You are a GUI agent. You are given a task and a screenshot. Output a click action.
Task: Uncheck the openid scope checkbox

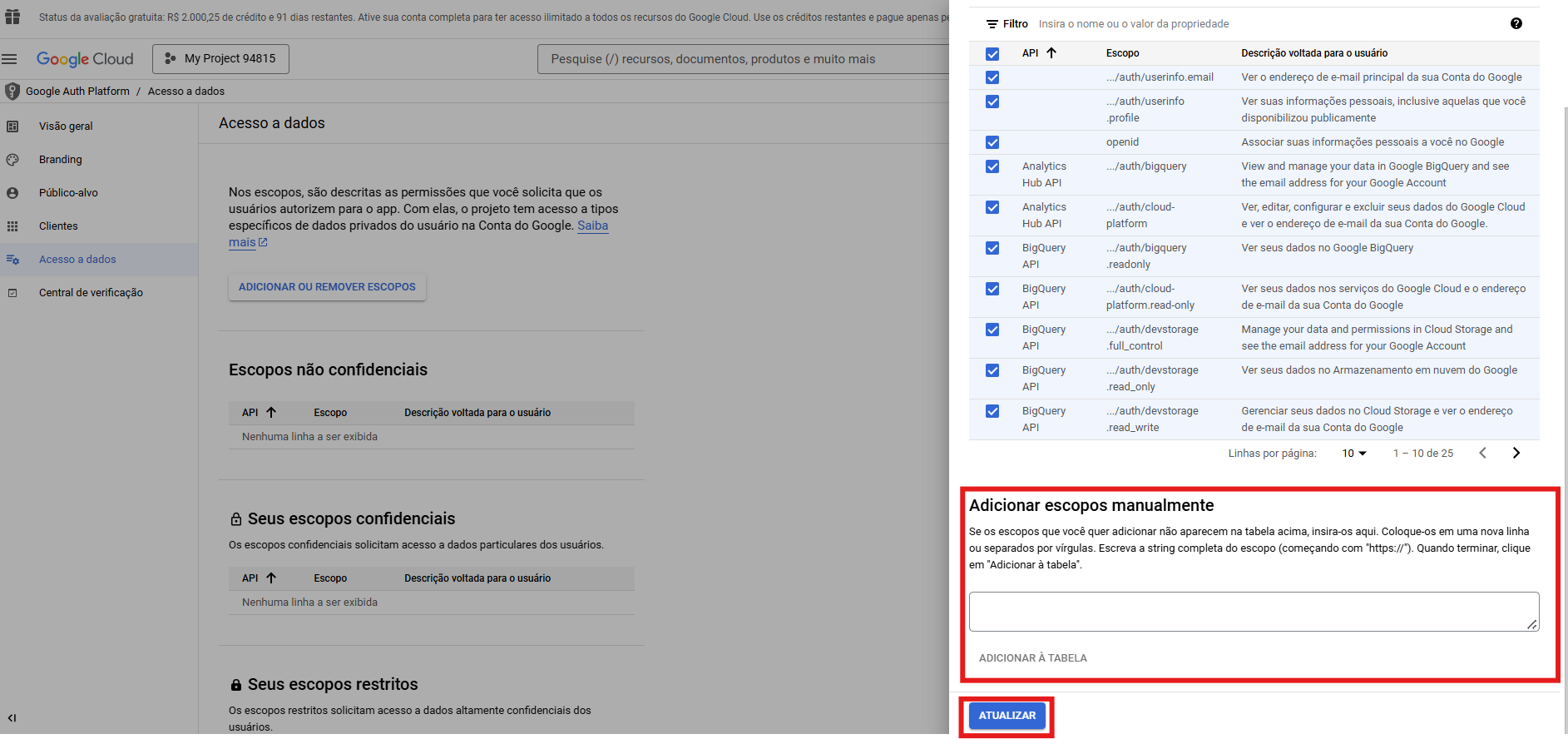[x=992, y=142]
